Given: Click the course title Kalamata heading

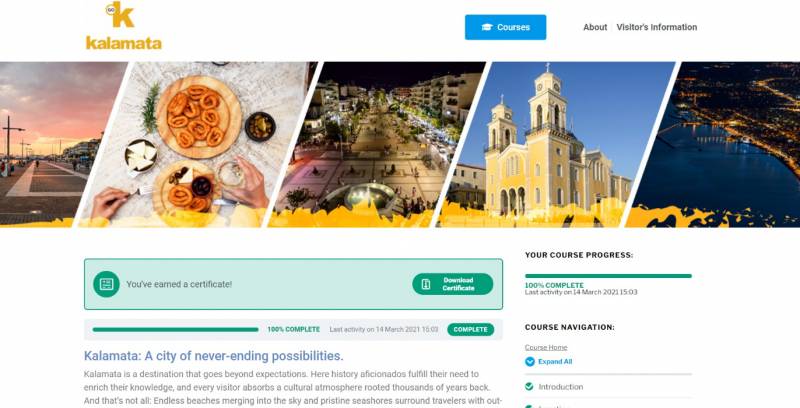Looking at the screenshot, I should [214, 356].
